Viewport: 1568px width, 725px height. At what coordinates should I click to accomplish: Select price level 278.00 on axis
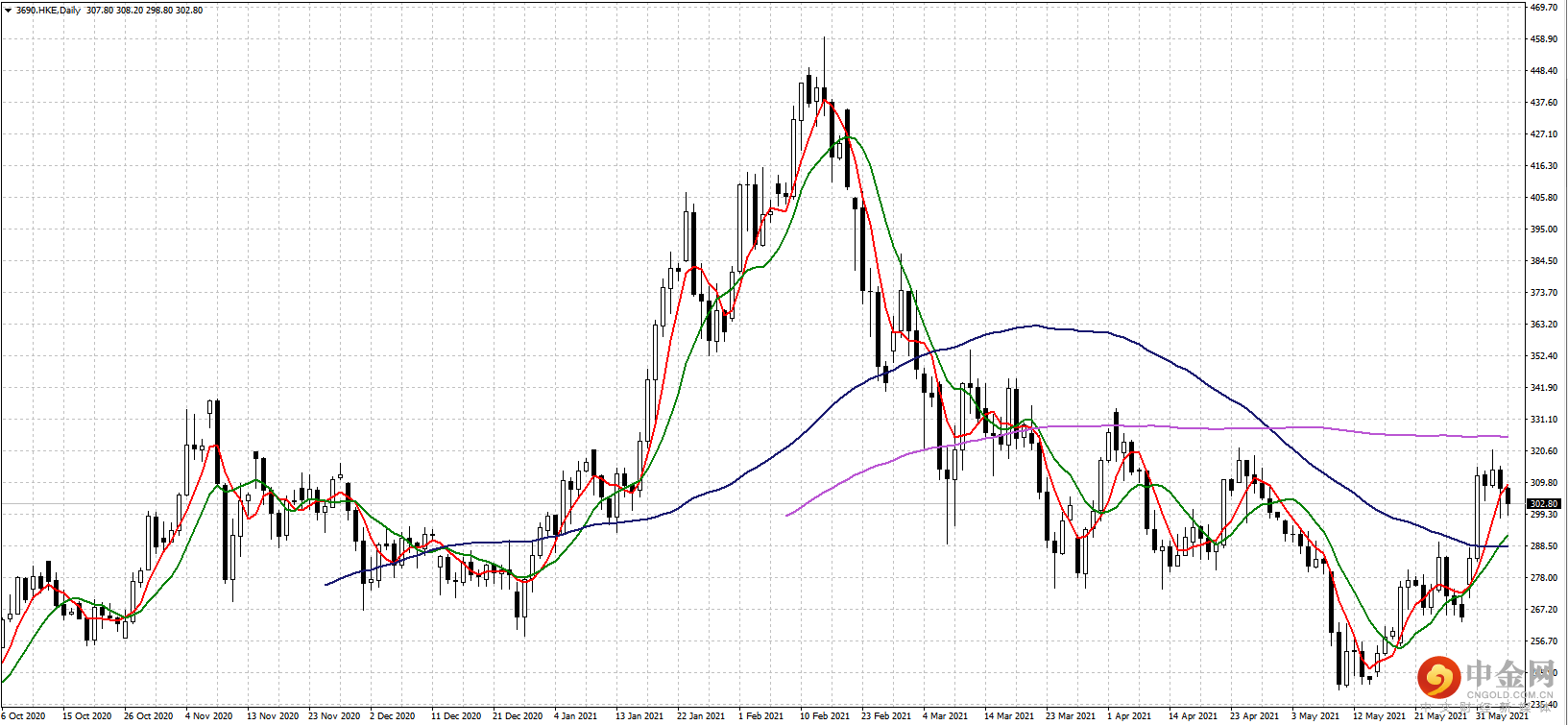[1544, 578]
